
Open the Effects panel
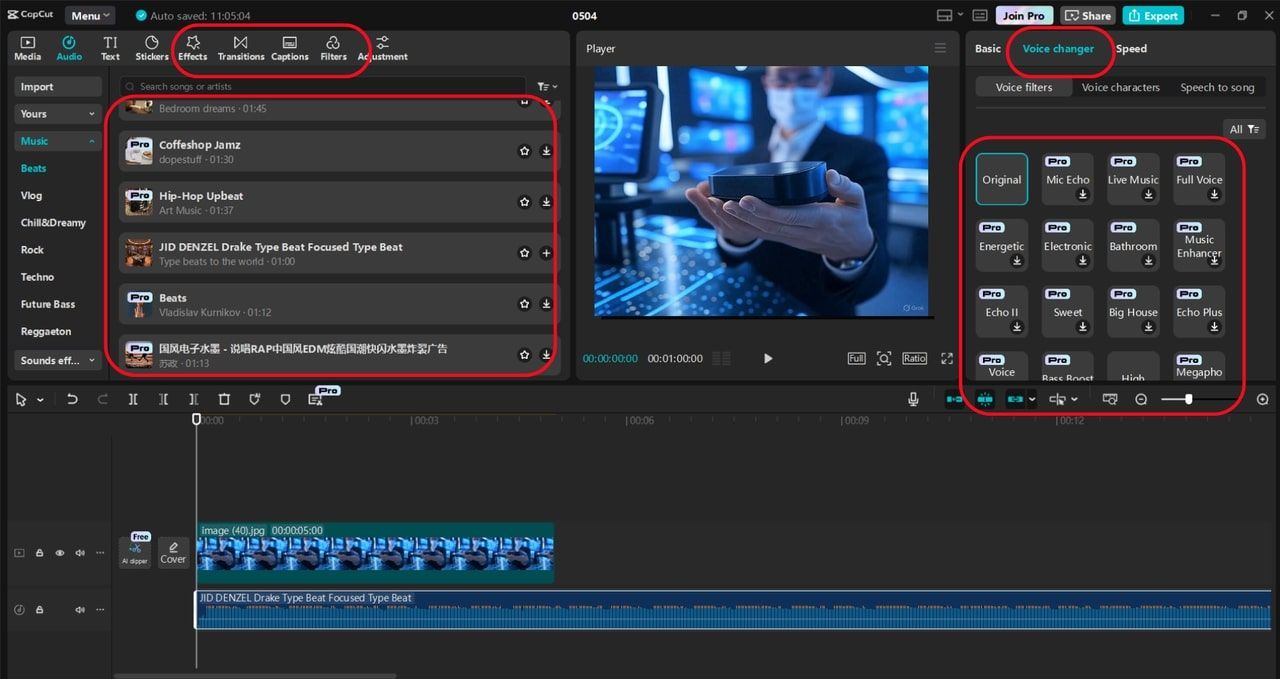pyautogui.click(x=193, y=48)
